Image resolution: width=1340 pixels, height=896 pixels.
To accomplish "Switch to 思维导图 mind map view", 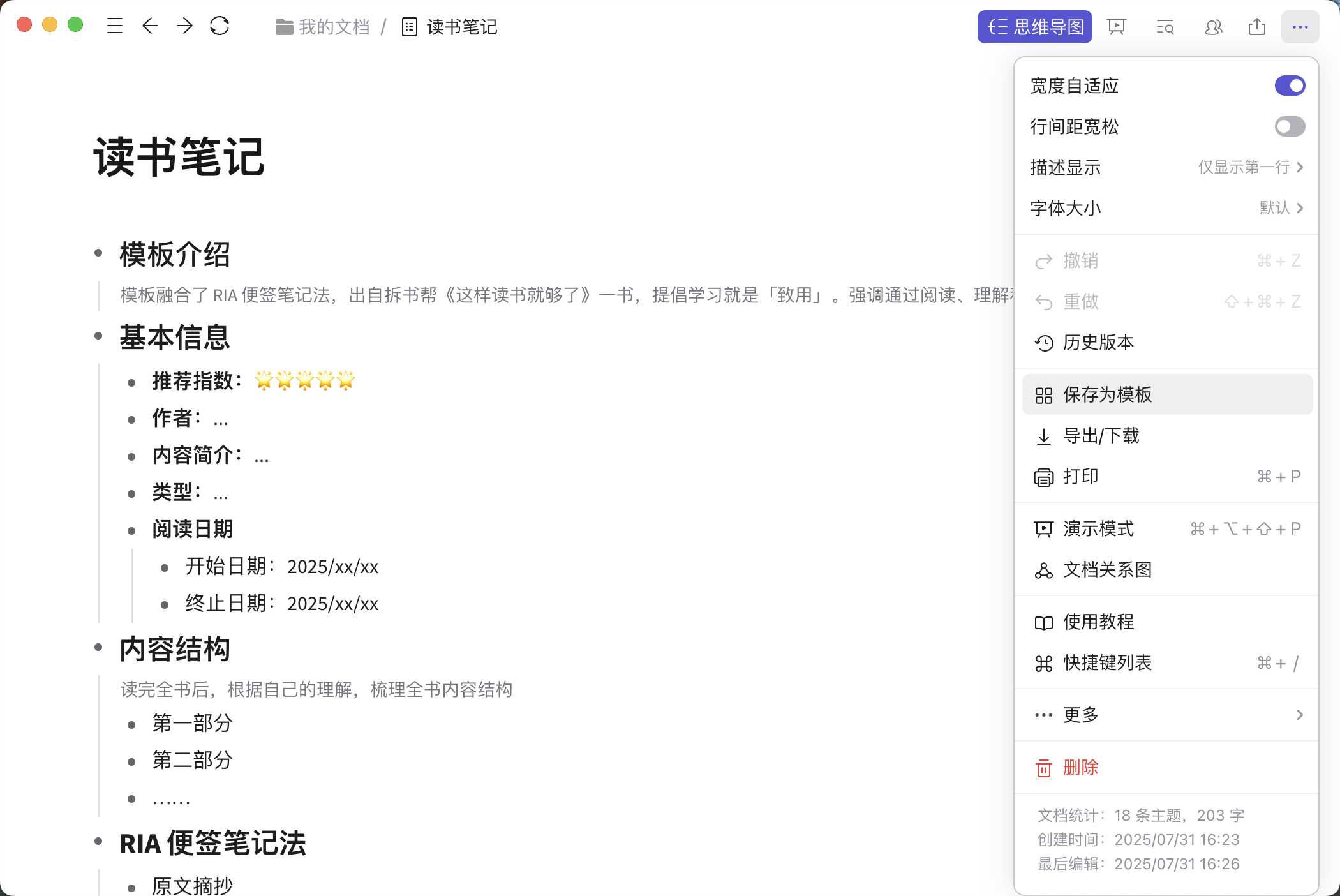I will [x=1035, y=27].
